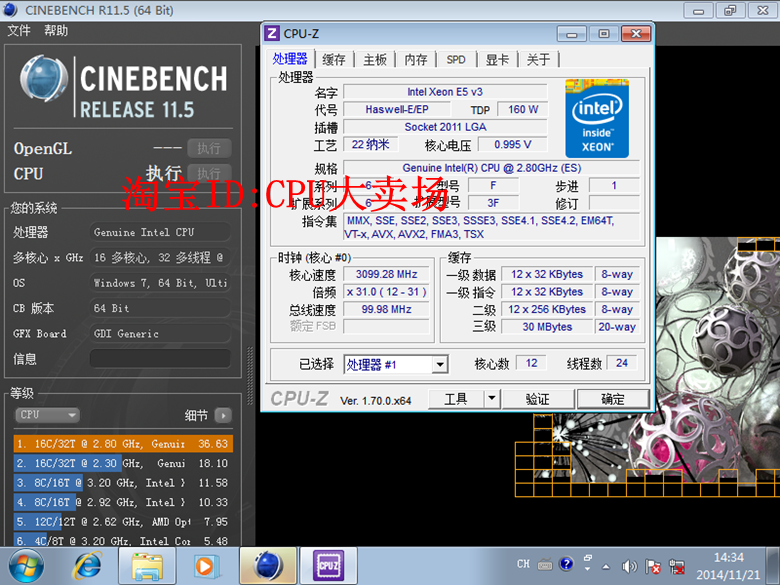Expand the 工具 dropdown arrow
Image resolution: width=780 pixels, height=585 pixels.
tap(492, 399)
